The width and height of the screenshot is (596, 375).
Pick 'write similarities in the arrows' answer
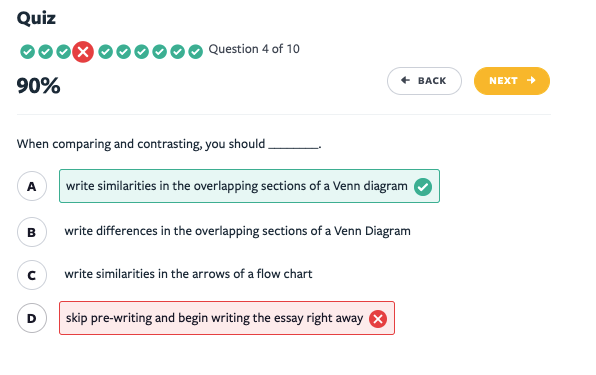click(188, 274)
